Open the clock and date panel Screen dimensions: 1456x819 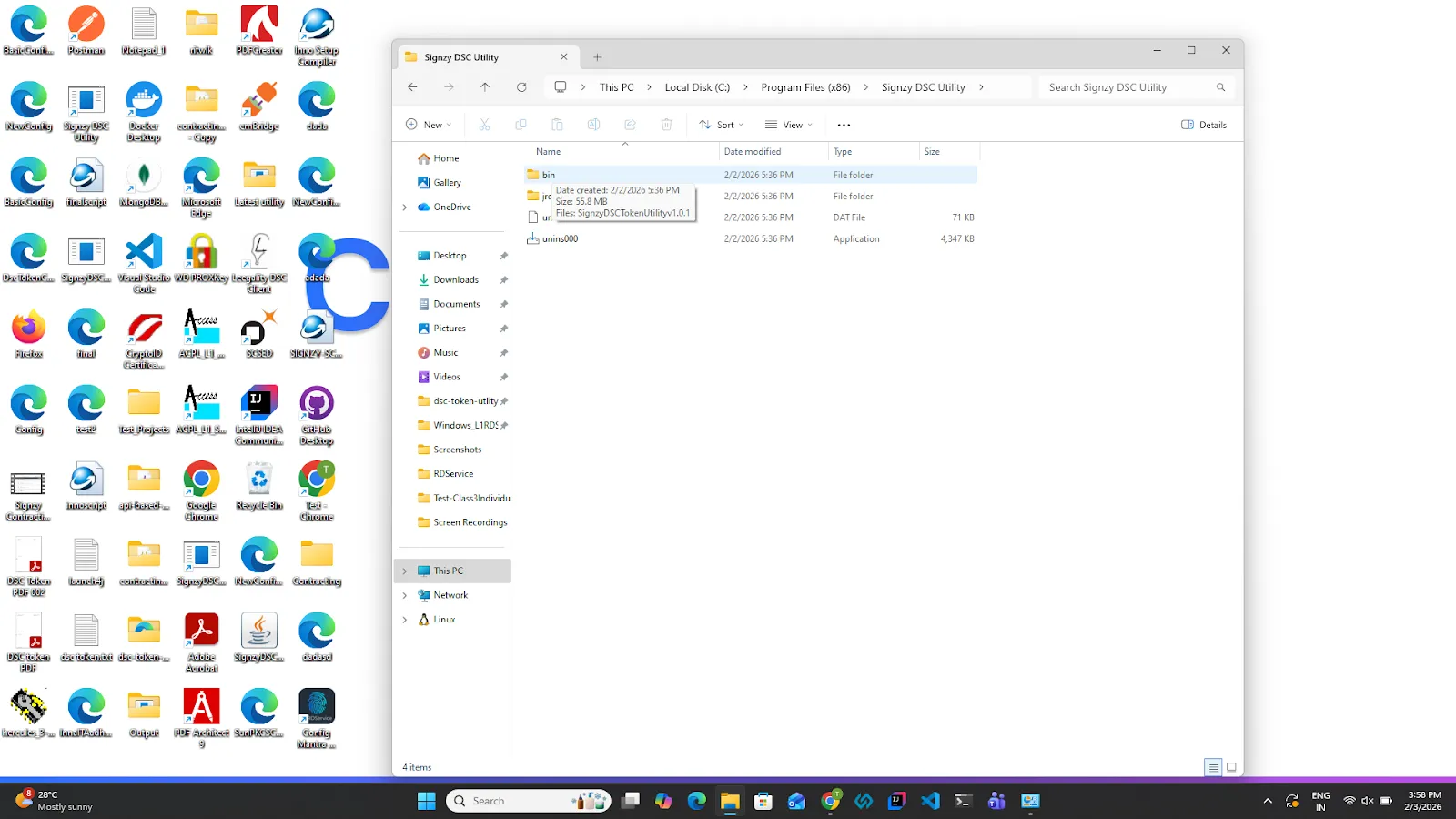(x=1422, y=801)
